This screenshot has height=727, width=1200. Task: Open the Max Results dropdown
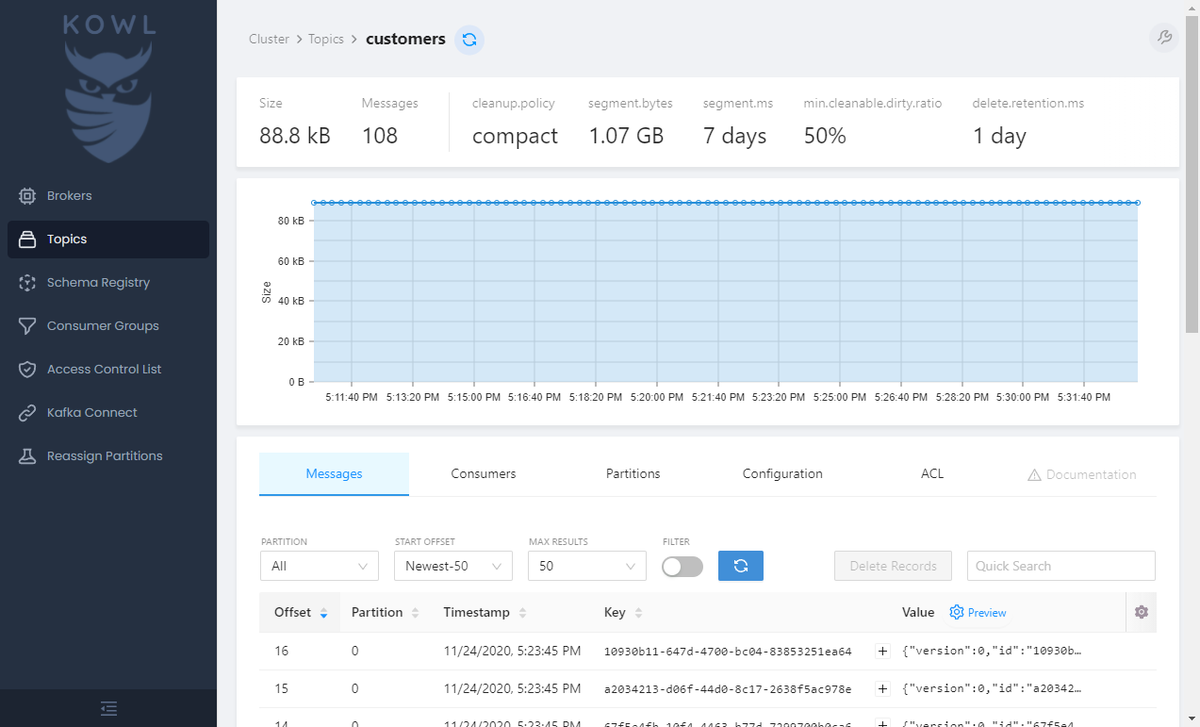[x=588, y=566]
